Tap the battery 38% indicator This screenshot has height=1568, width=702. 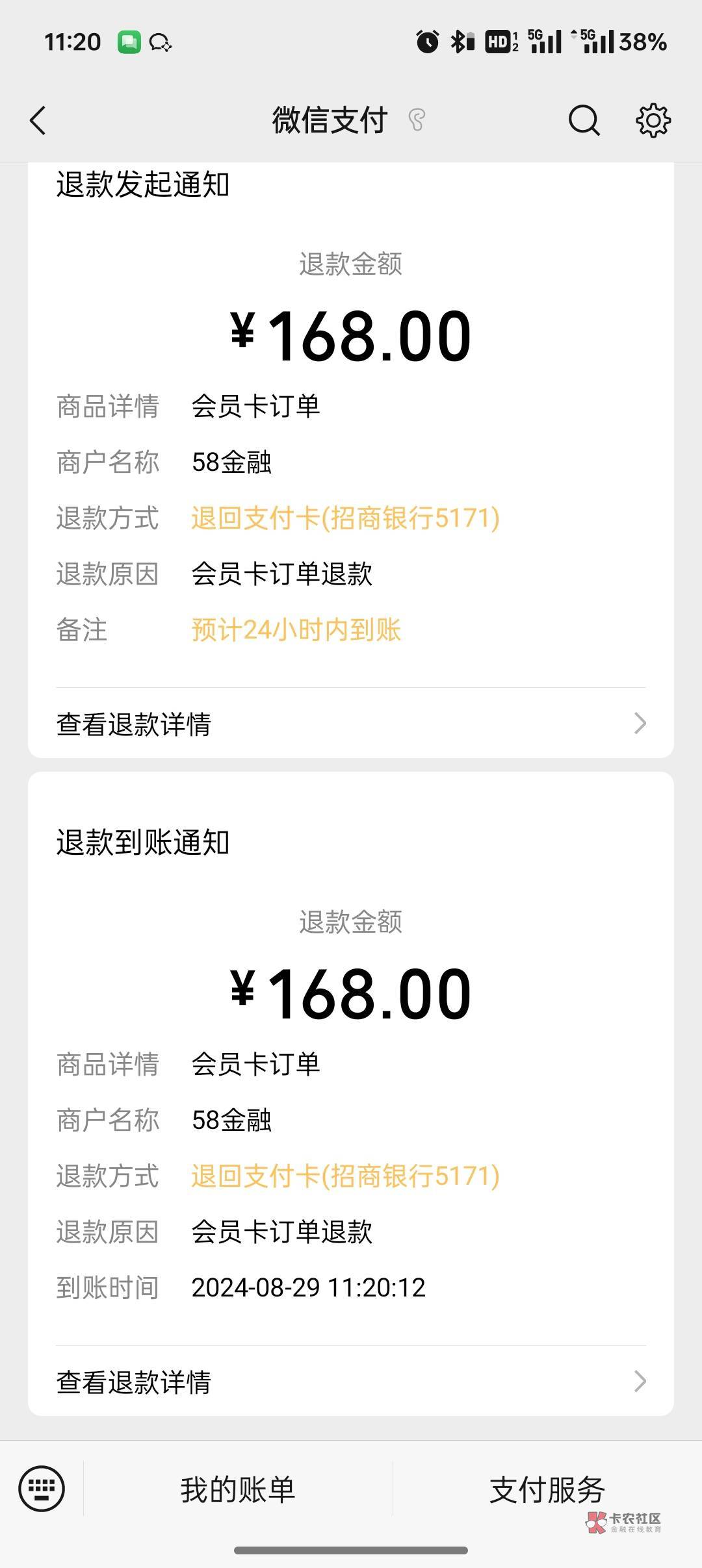[642, 42]
